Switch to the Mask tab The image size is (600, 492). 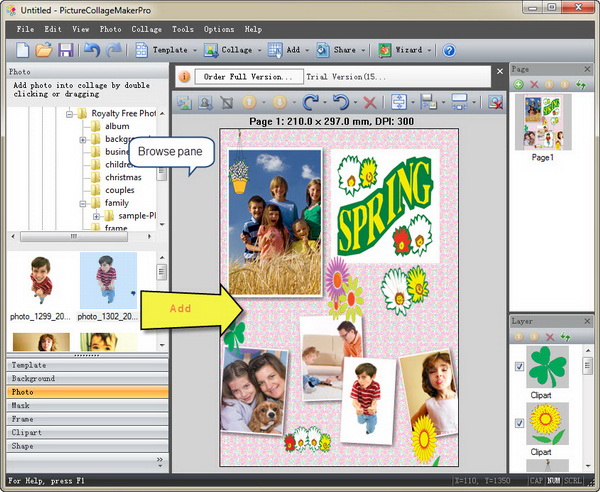coord(87,406)
